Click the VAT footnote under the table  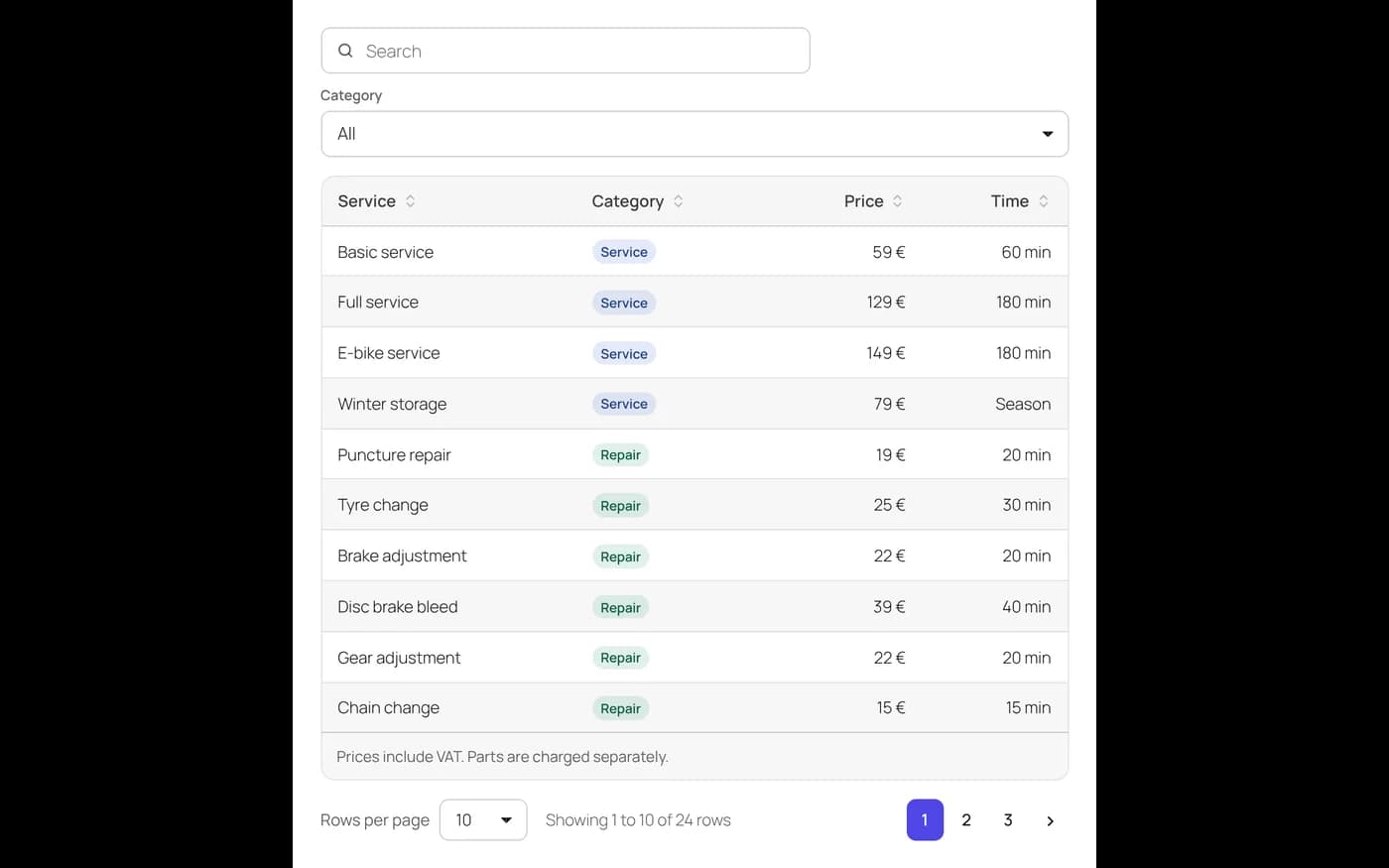502,757
